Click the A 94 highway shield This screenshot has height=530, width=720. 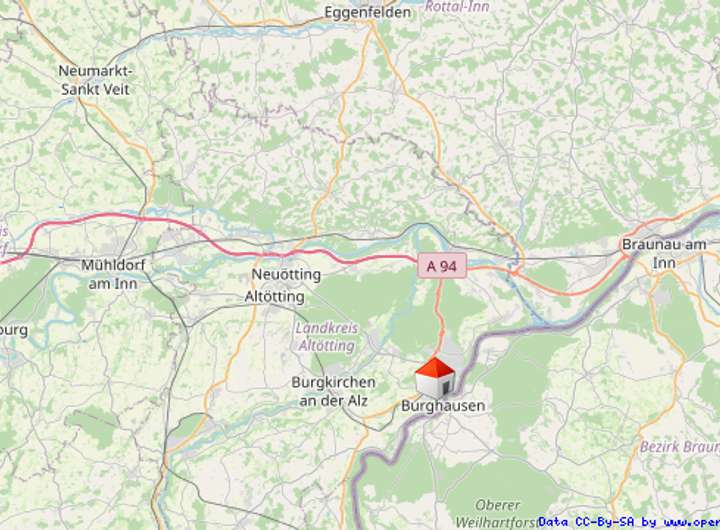[442, 265]
